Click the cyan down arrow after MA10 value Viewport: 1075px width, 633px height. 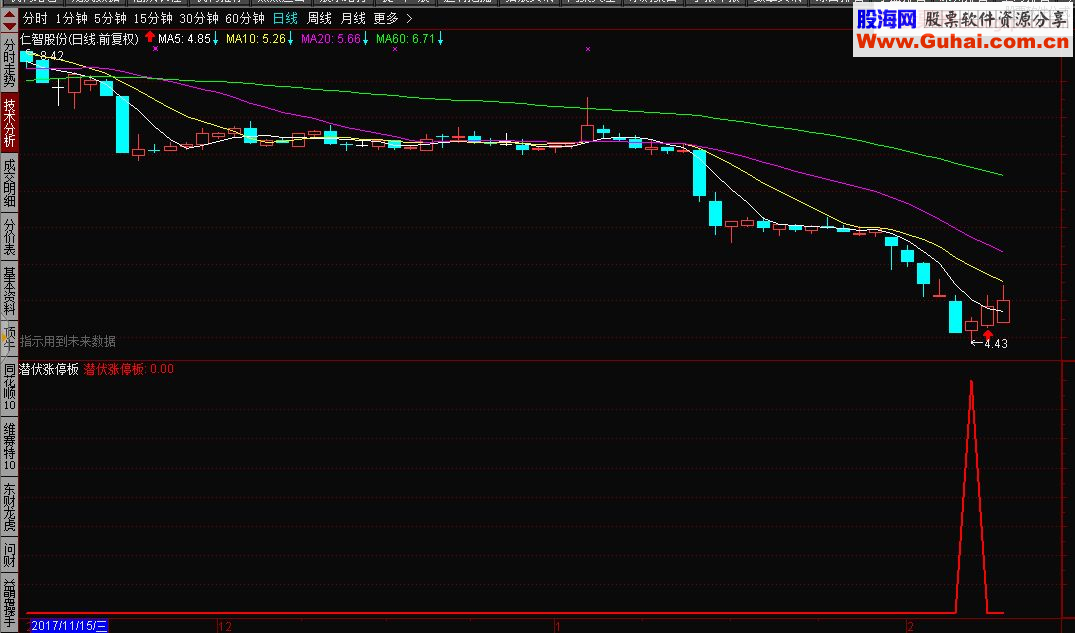[290, 39]
